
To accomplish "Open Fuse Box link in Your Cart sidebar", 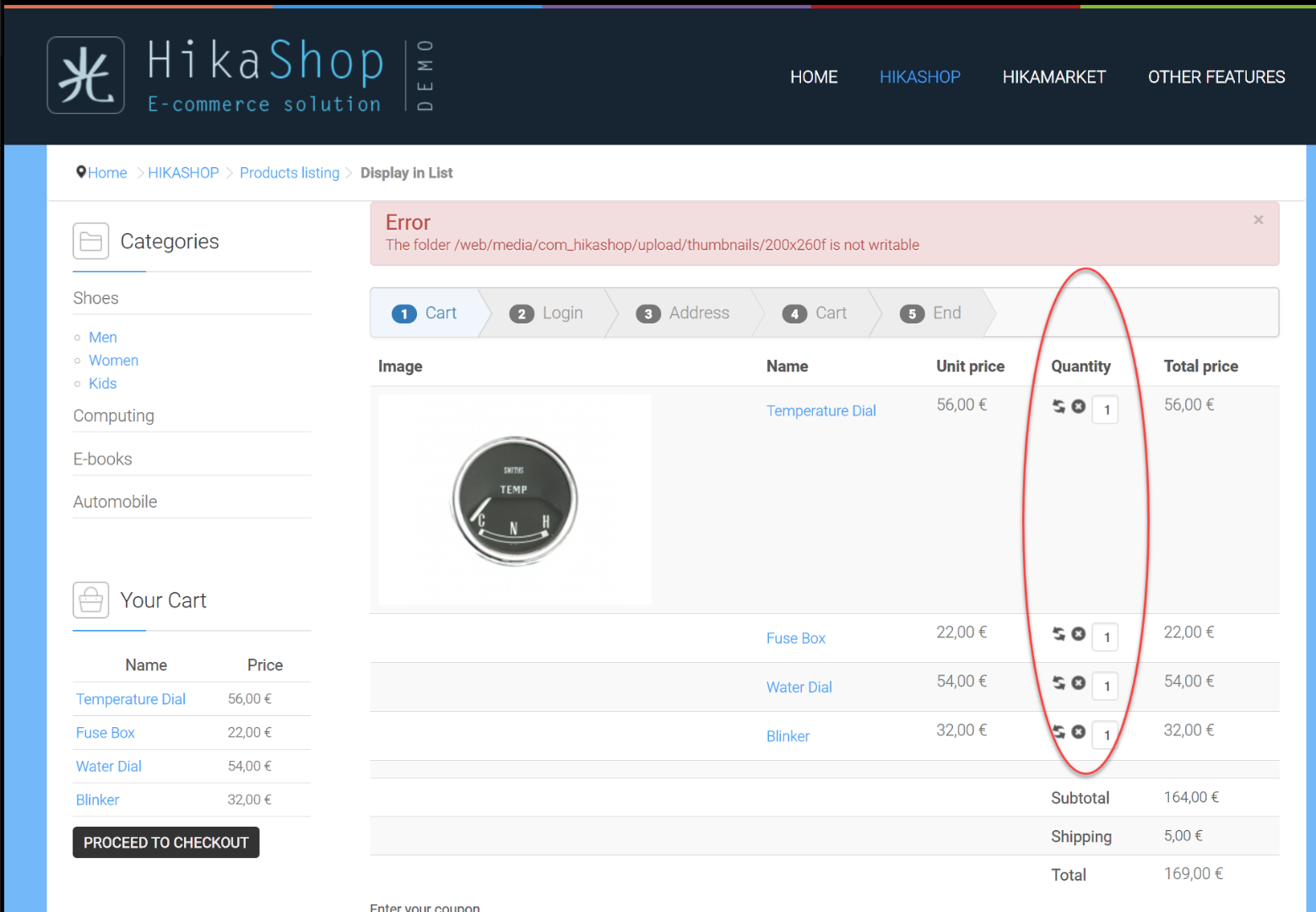I will pos(106,733).
